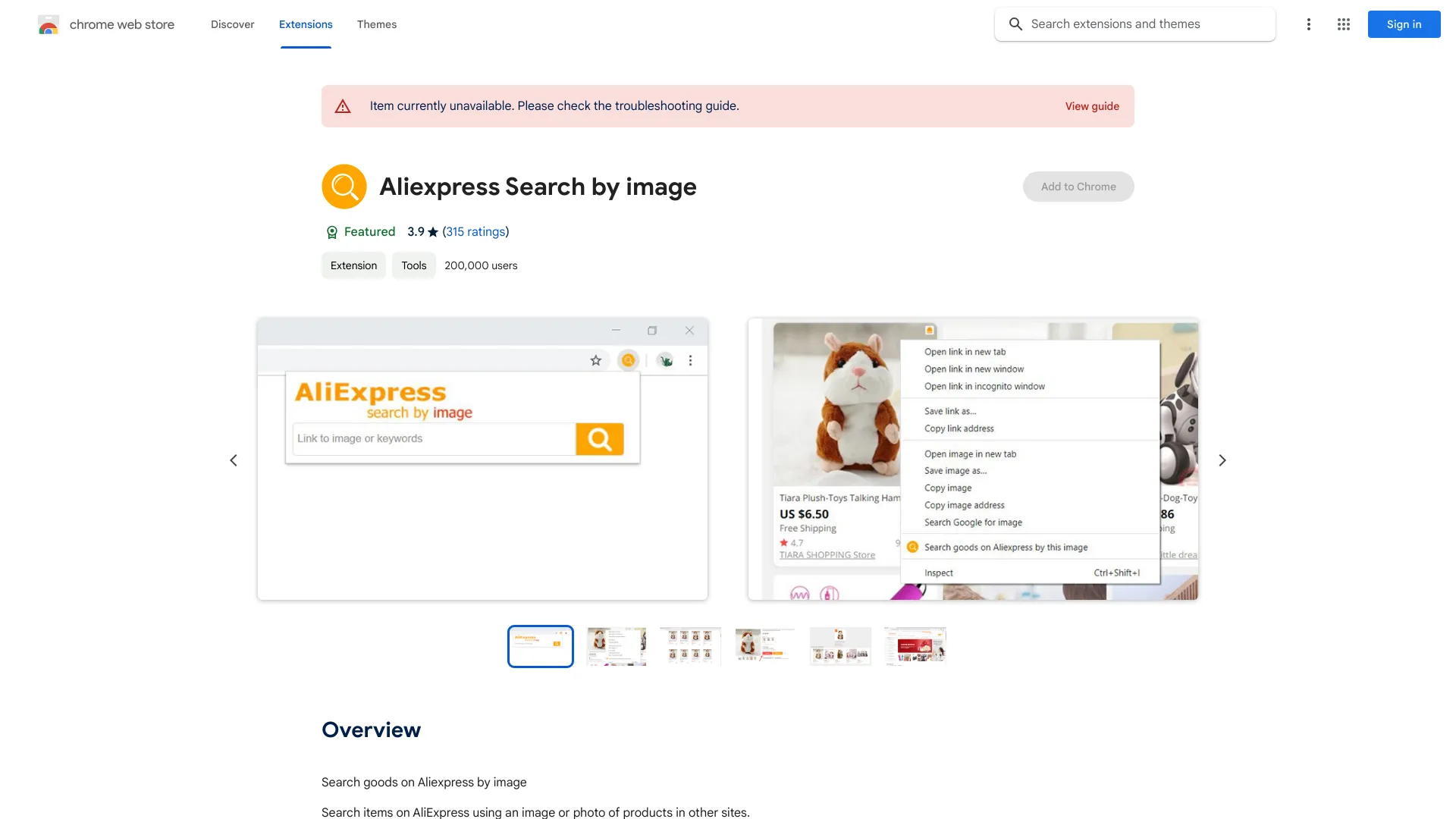Open the Themes tab
1456x819 pixels.
(x=377, y=24)
